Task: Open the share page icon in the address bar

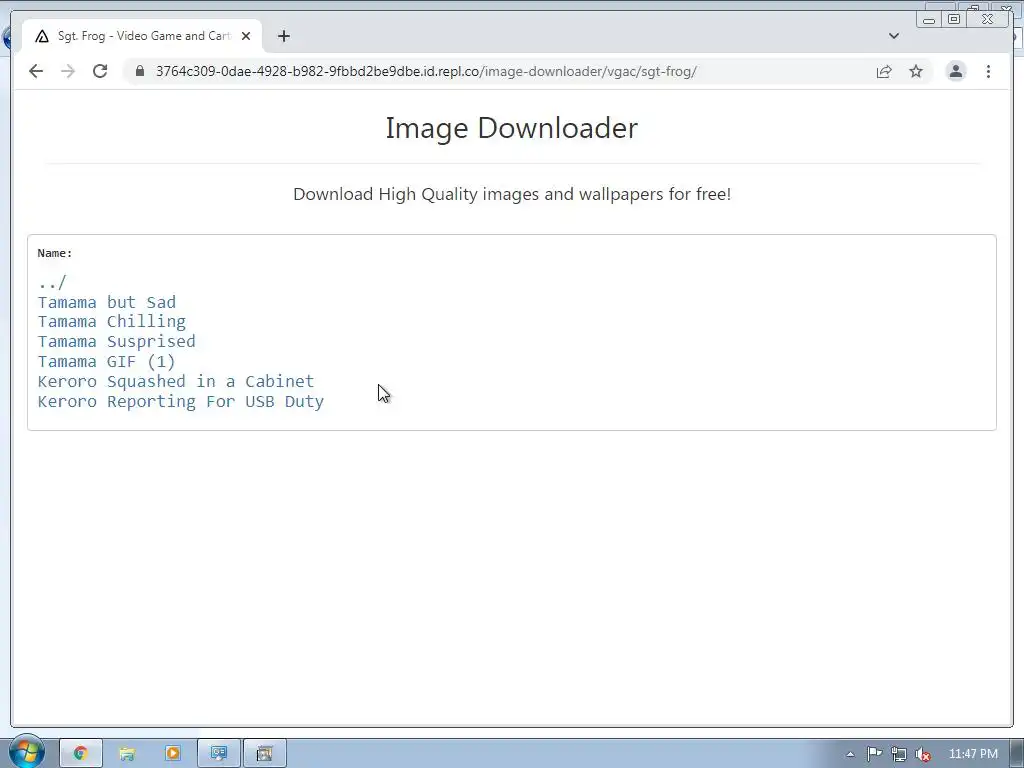Action: click(x=884, y=71)
